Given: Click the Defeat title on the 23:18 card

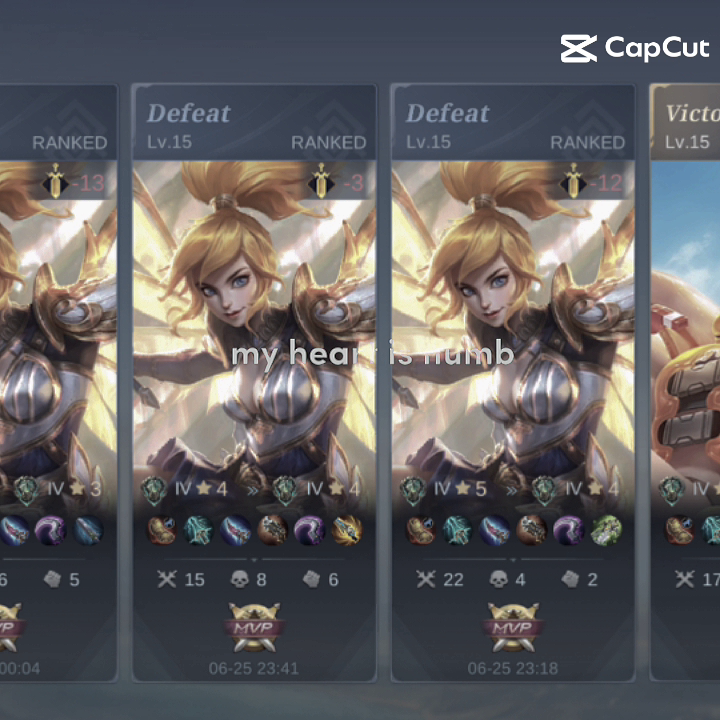Looking at the screenshot, I should [448, 113].
